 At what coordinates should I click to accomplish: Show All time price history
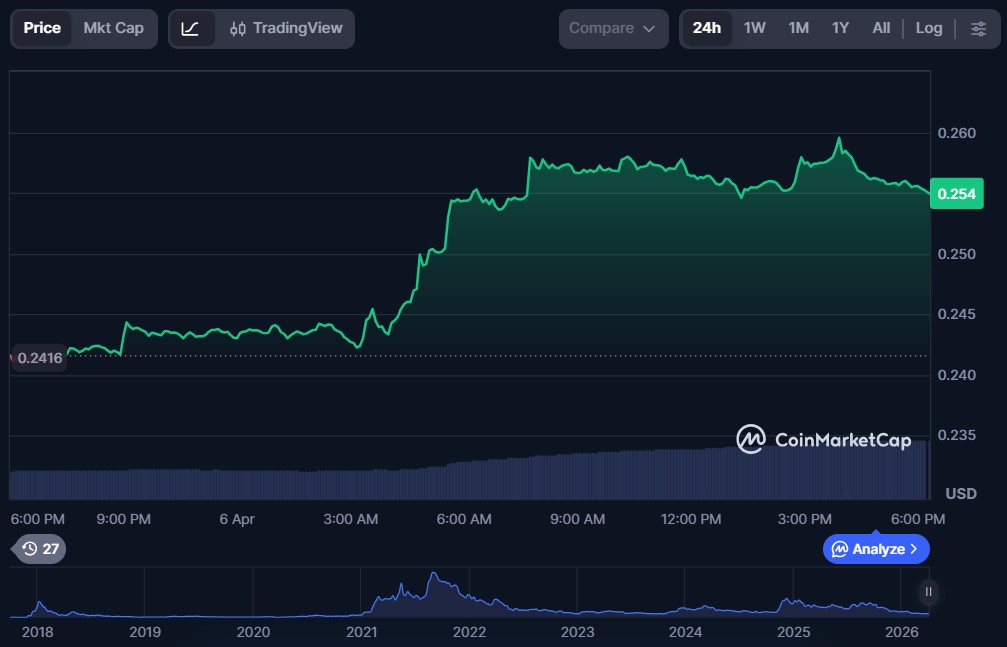880,29
